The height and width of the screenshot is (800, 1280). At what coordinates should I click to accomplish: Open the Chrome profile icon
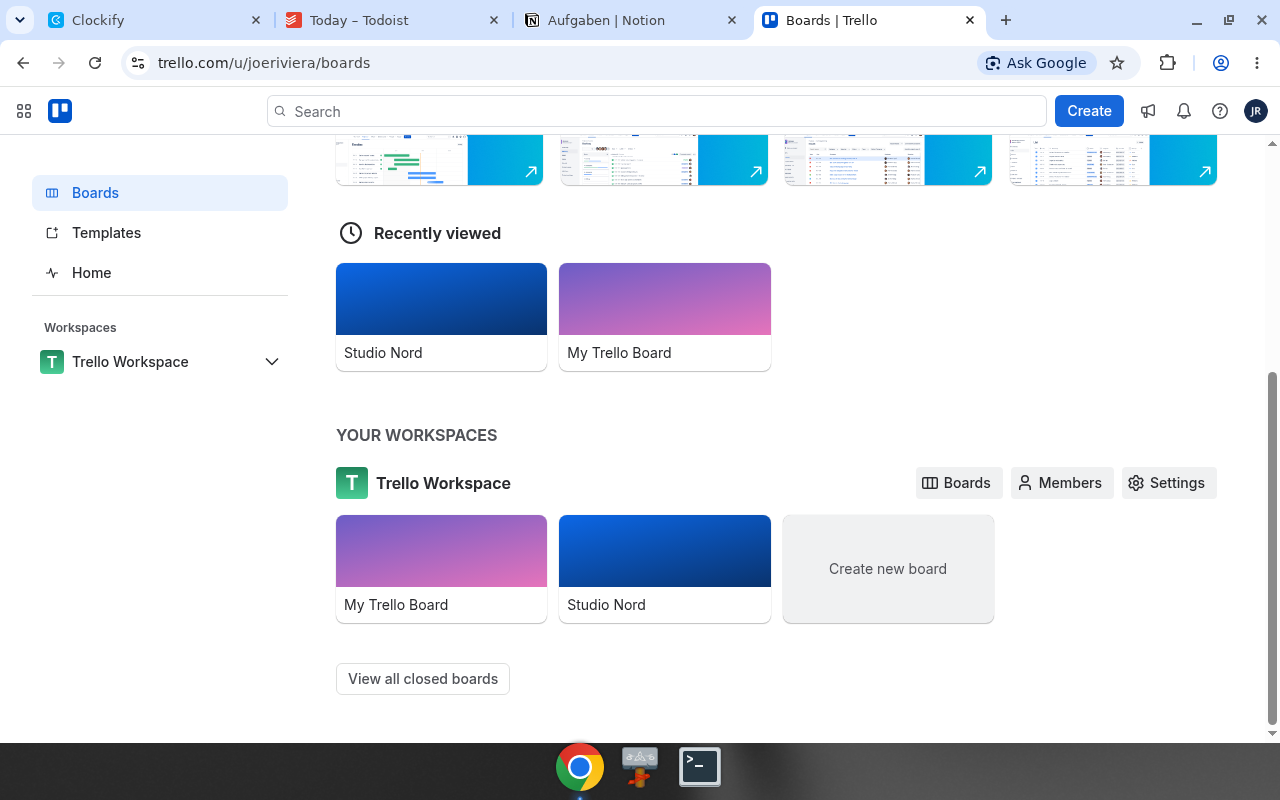(1221, 63)
